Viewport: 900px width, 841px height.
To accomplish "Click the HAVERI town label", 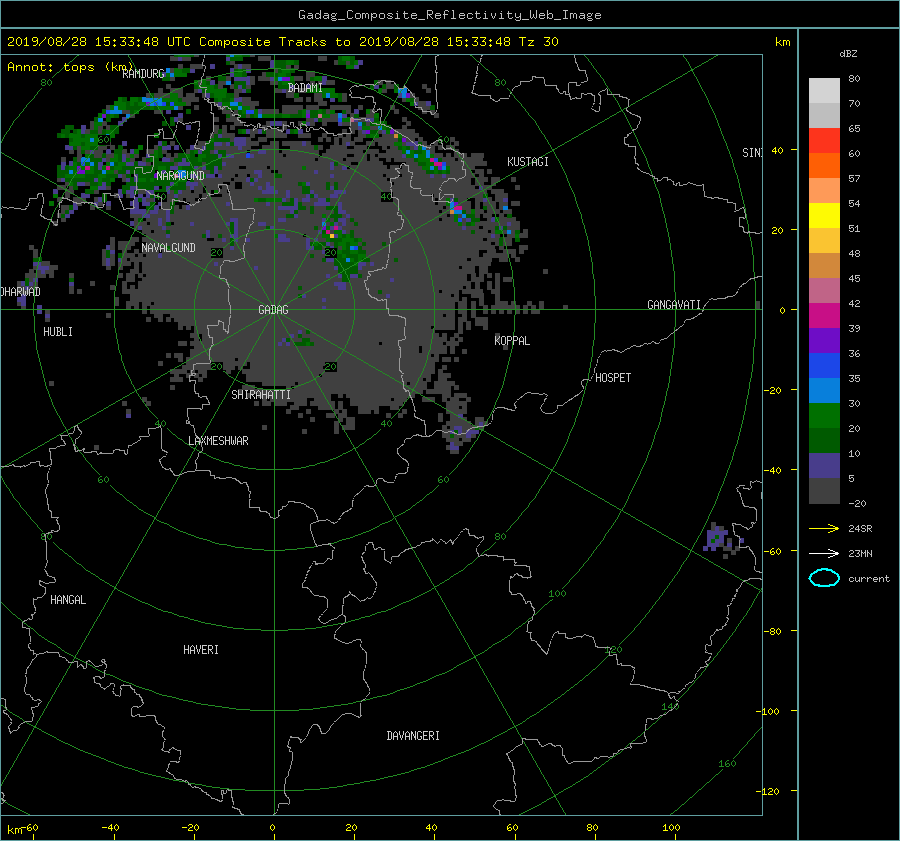I will click(201, 650).
